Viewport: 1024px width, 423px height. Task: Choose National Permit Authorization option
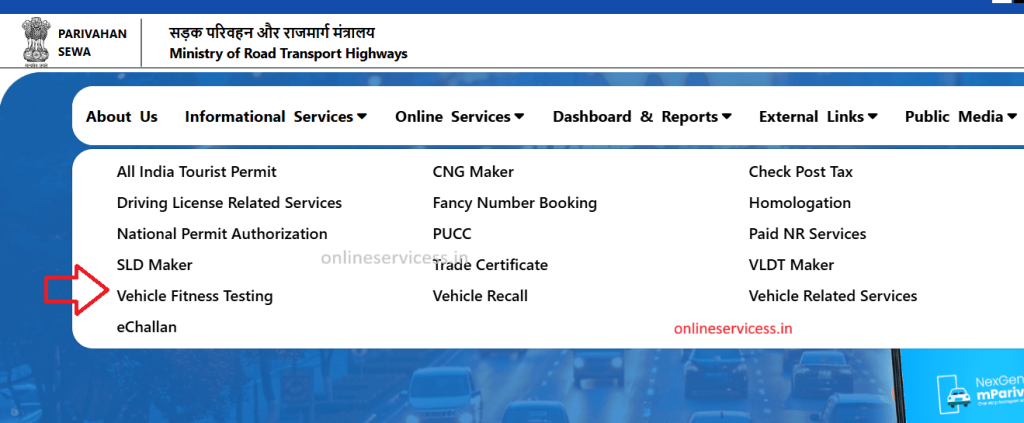pos(222,234)
